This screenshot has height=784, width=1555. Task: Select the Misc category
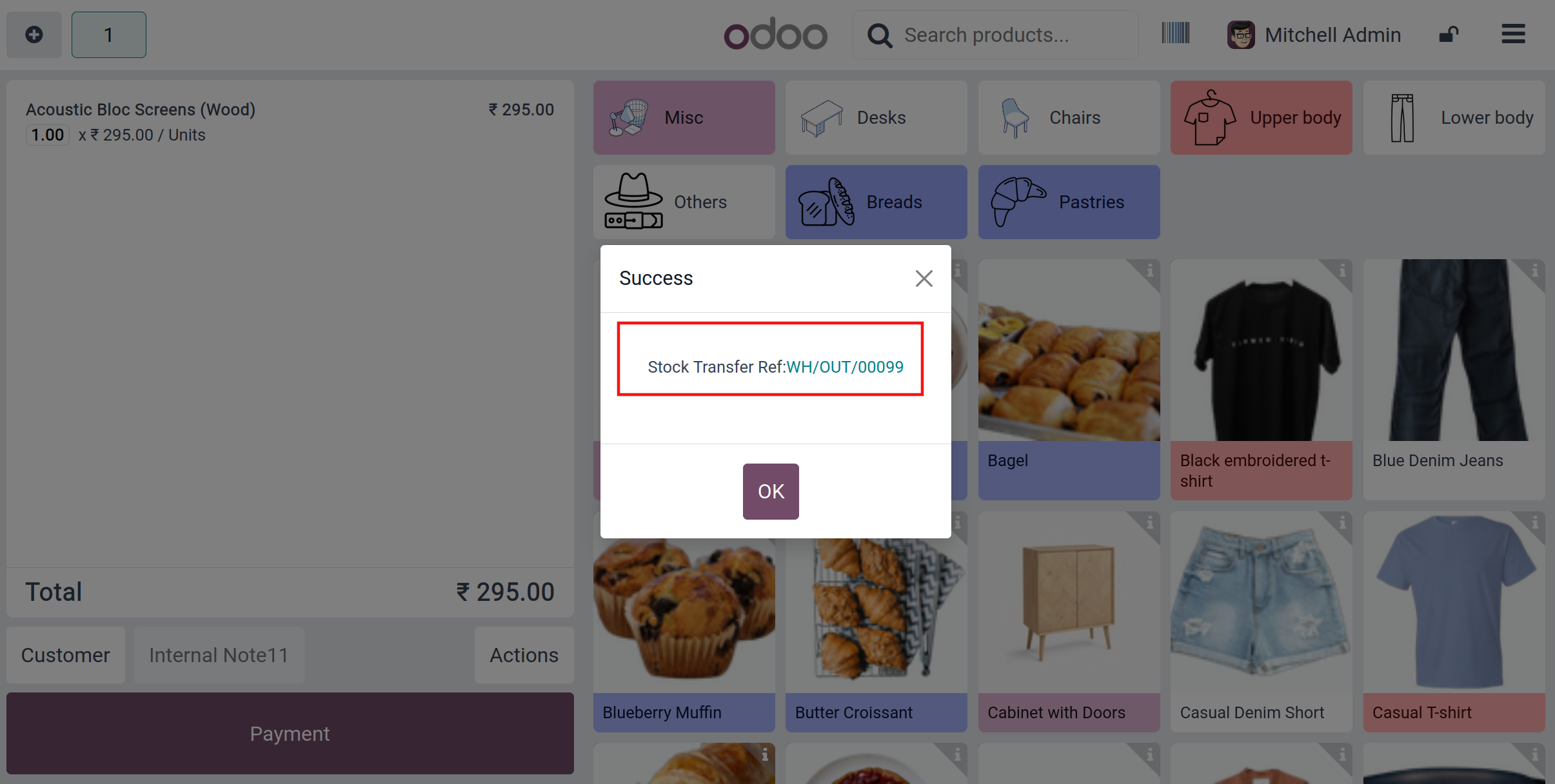[x=684, y=117]
